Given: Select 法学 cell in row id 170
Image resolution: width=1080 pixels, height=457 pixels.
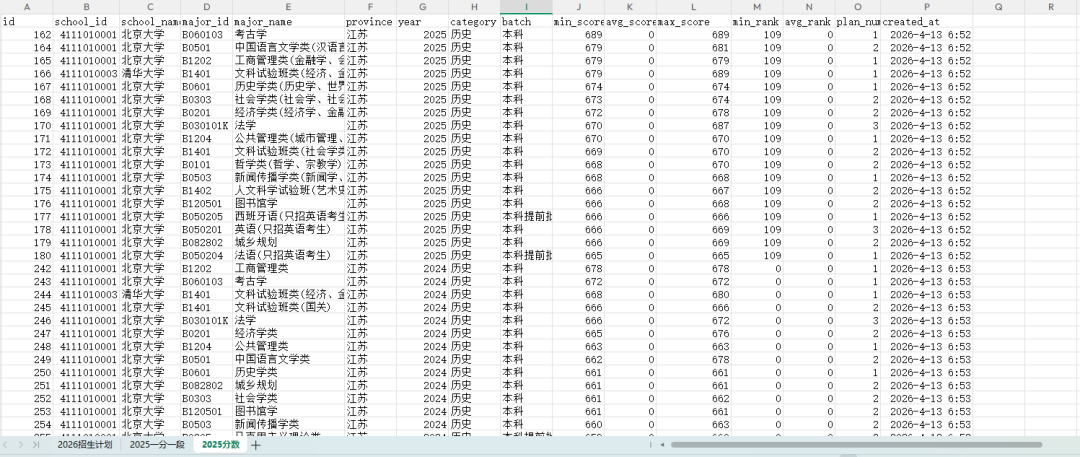Looking at the screenshot, I should pyautogui.click(x=289, y=125).
